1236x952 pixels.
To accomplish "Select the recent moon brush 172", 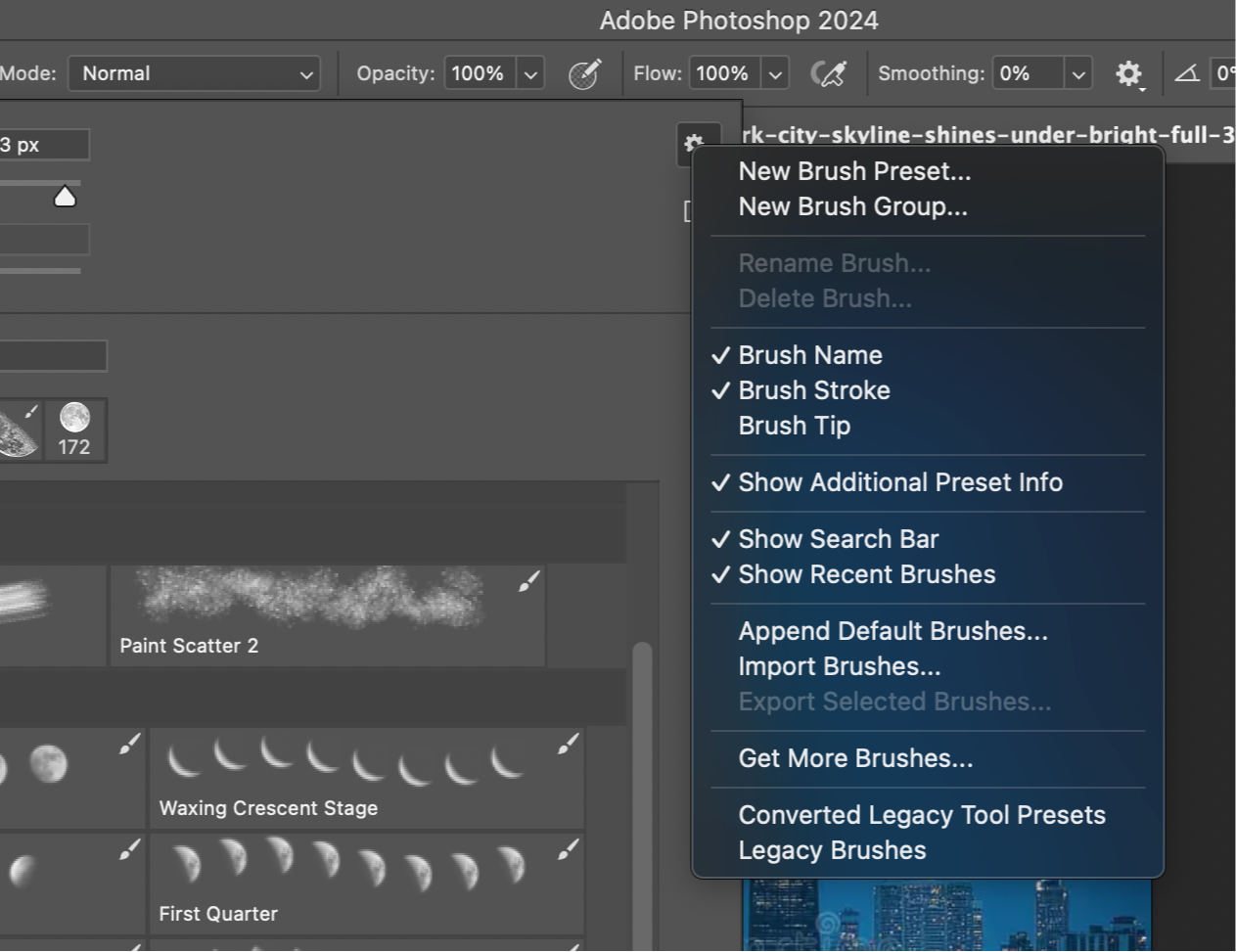I will (x=74, y=430).
